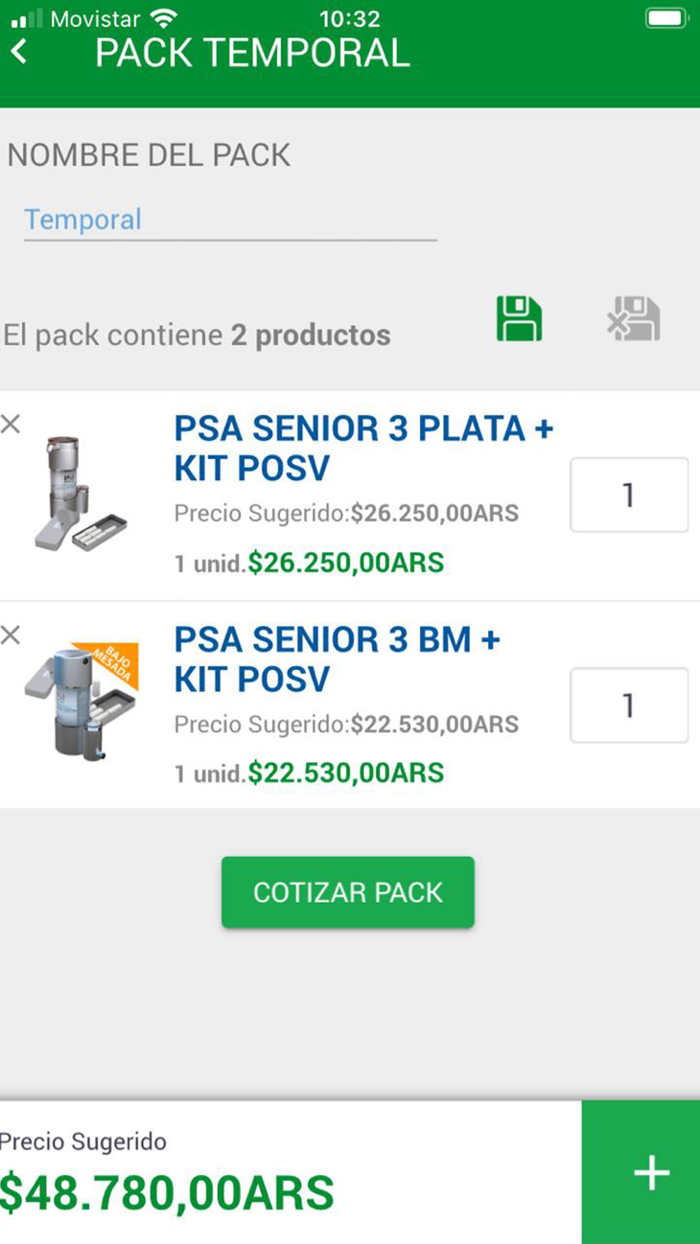Image resolution: width=700 pixels, height=1244 pixels.
Task: Tap the PACK TEMPORAL title in the header
Action: coord(251,52)
